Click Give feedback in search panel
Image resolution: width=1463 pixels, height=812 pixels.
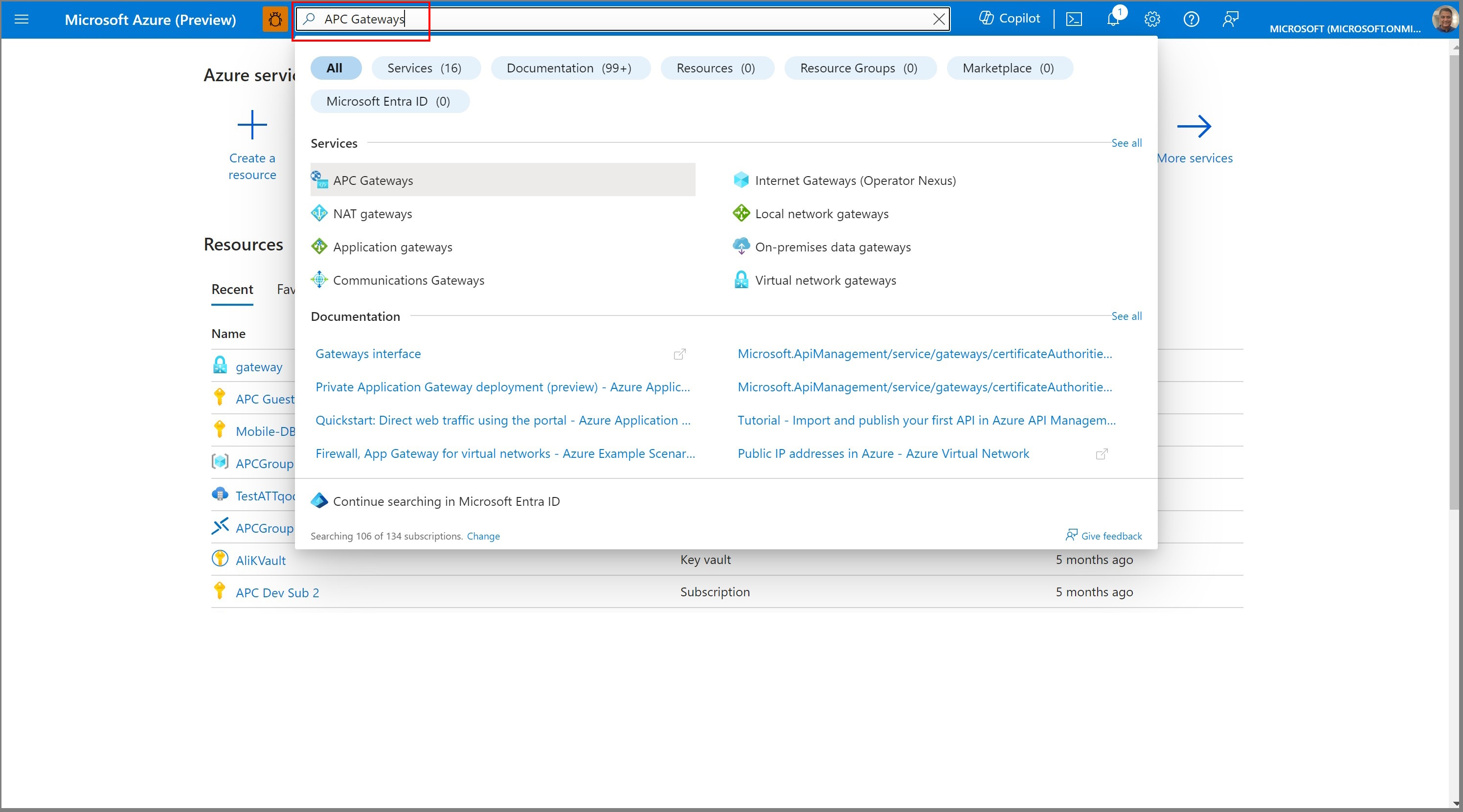[x=1103, y=536]
